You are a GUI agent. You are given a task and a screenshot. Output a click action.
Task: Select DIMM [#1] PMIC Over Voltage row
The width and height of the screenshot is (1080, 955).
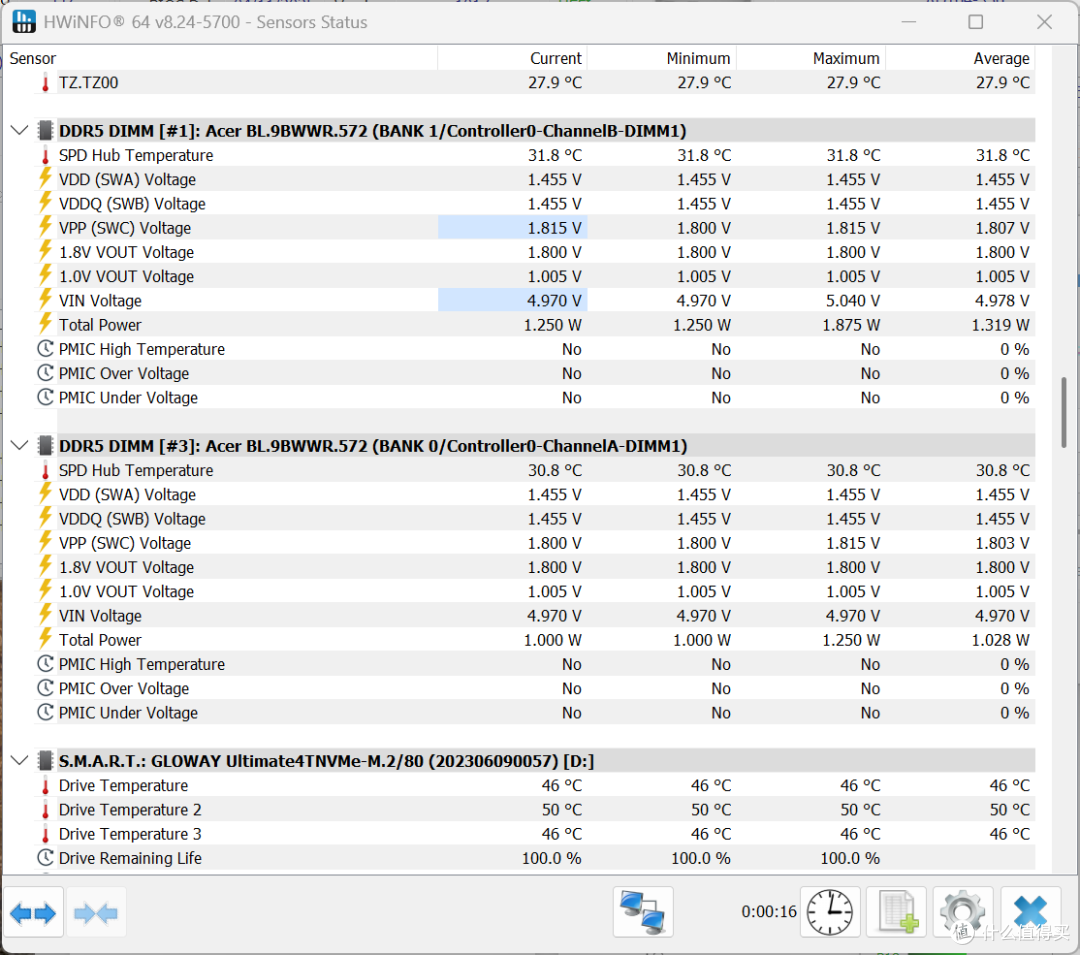point(534,373)
